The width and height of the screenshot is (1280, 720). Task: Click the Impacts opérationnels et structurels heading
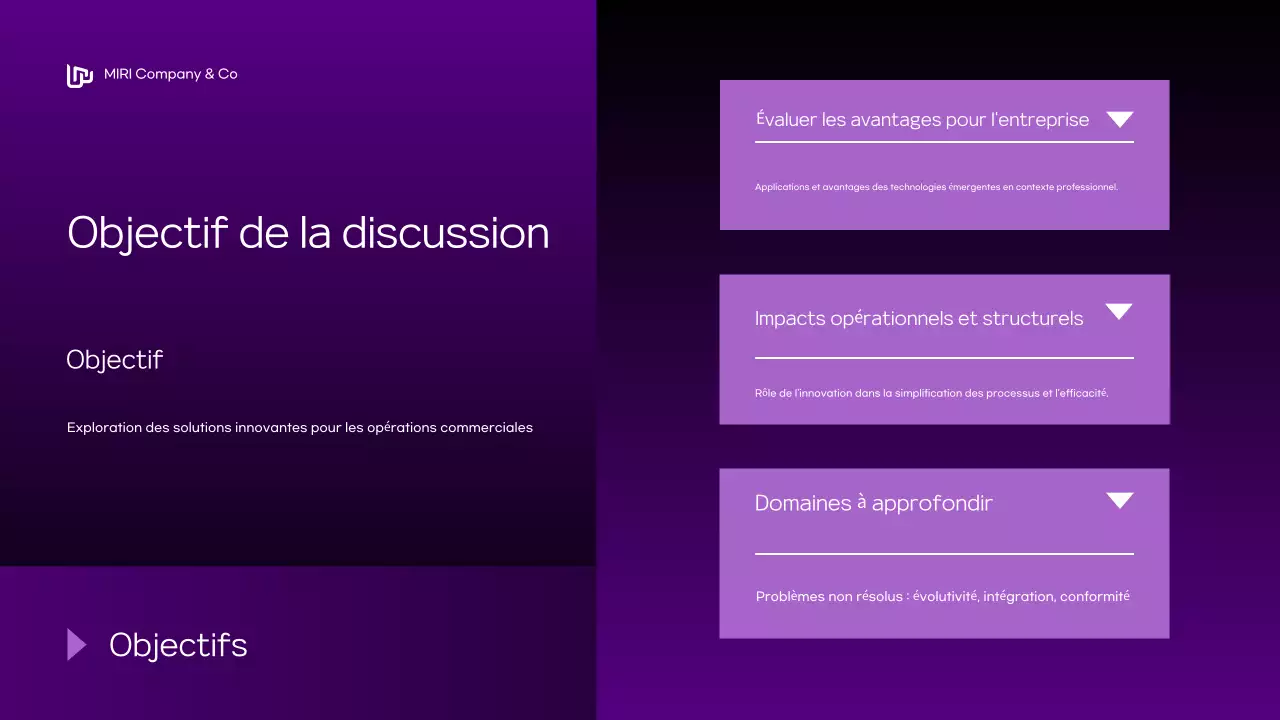pyautogui.click(x=919, y=318)
